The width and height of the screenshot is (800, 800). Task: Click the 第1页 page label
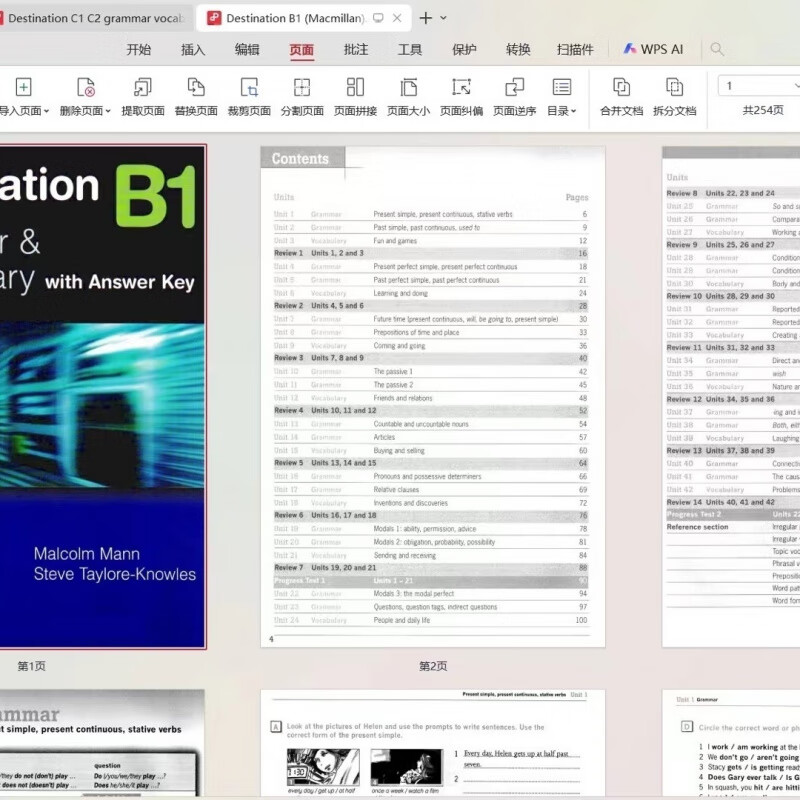32,666
